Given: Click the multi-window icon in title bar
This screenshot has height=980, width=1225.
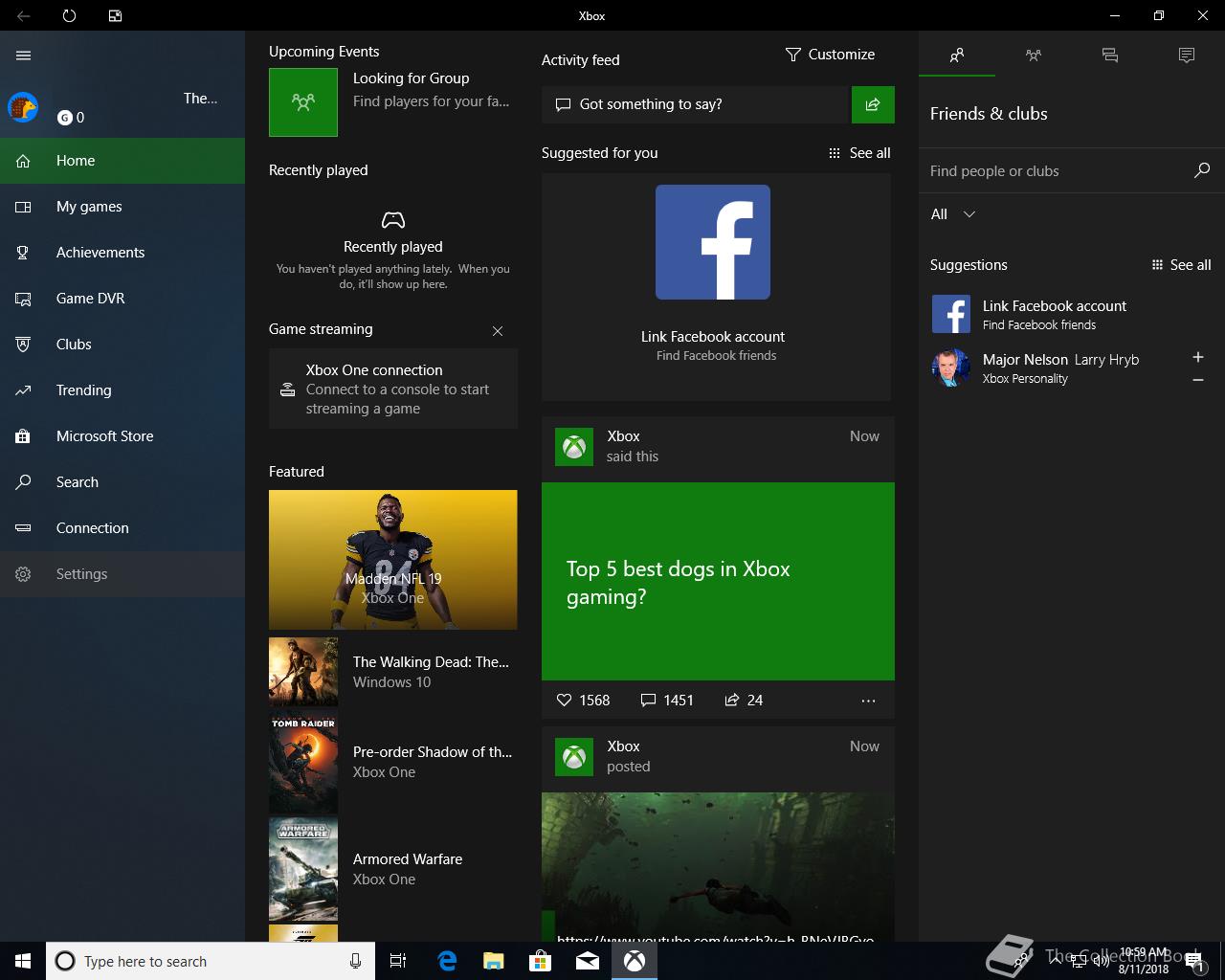Looking at the screenshot, I should click(115, 15).
